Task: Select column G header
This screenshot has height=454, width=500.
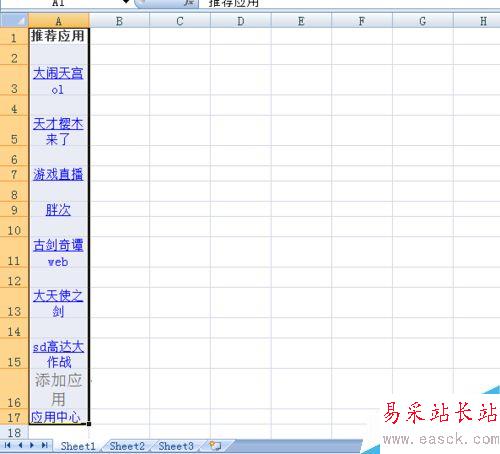Action: coord(423,21)
